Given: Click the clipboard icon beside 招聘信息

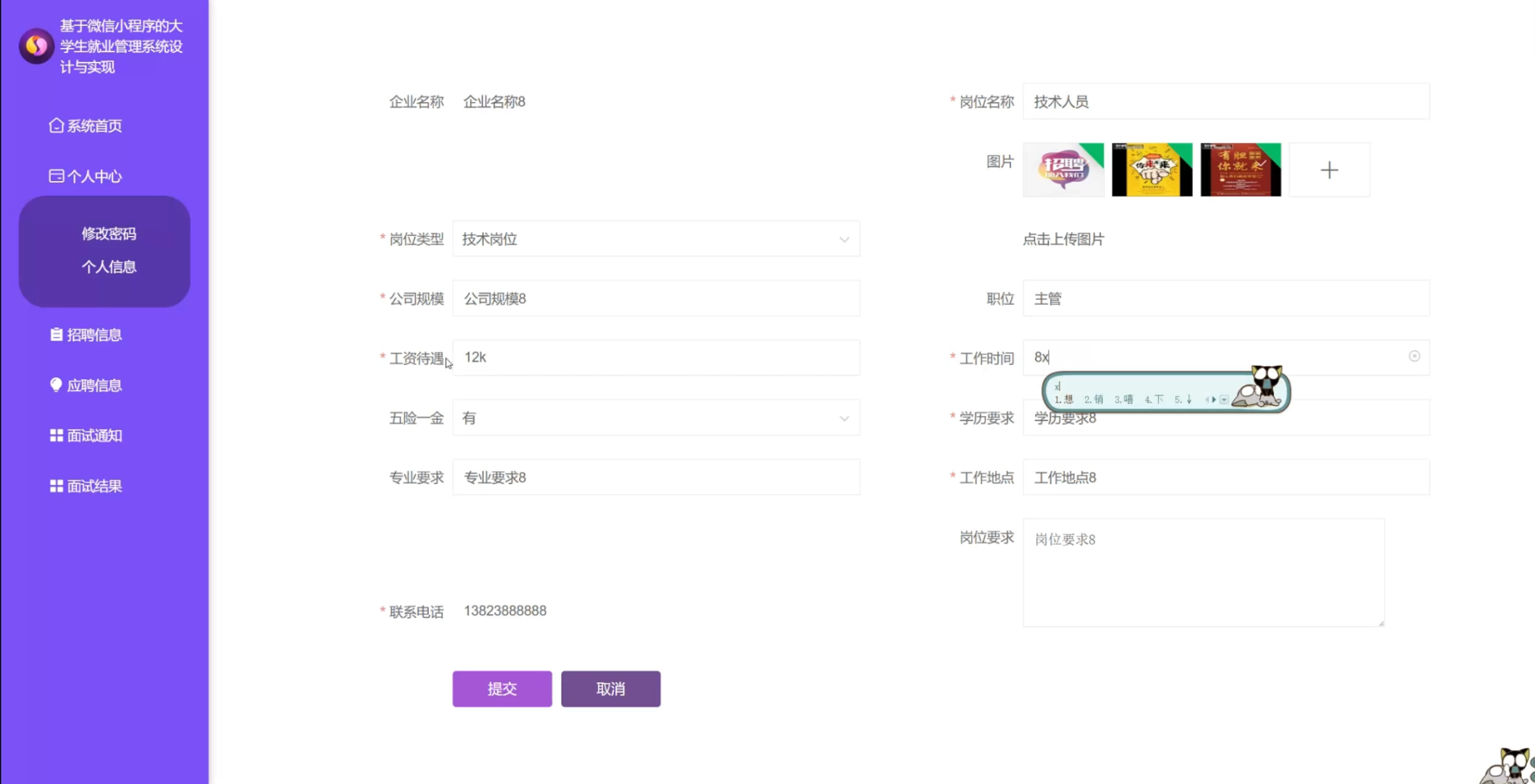Looking at the screenshot, I should [x=56, y=334].
